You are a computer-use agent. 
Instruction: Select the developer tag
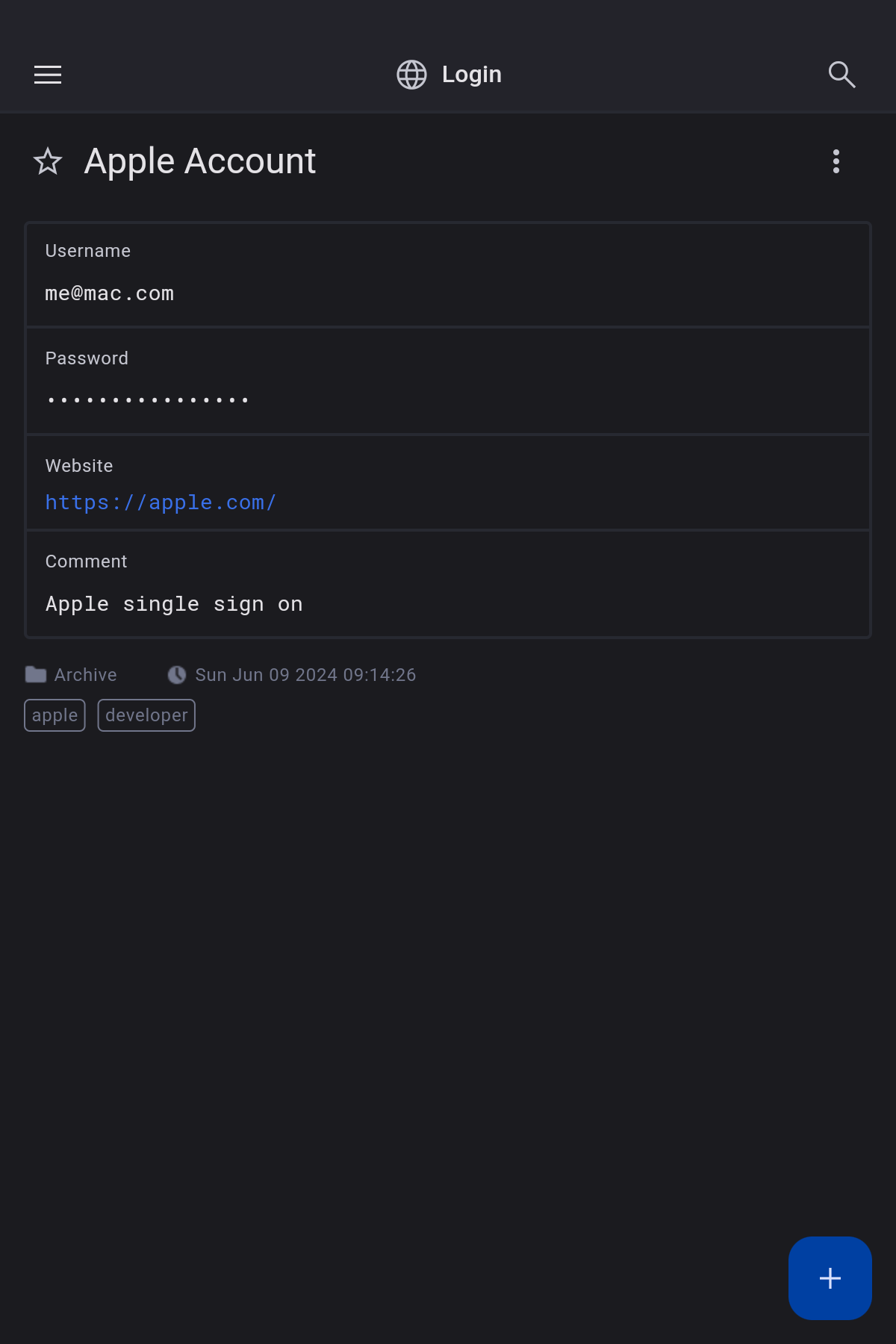click(x=146, y=715)
